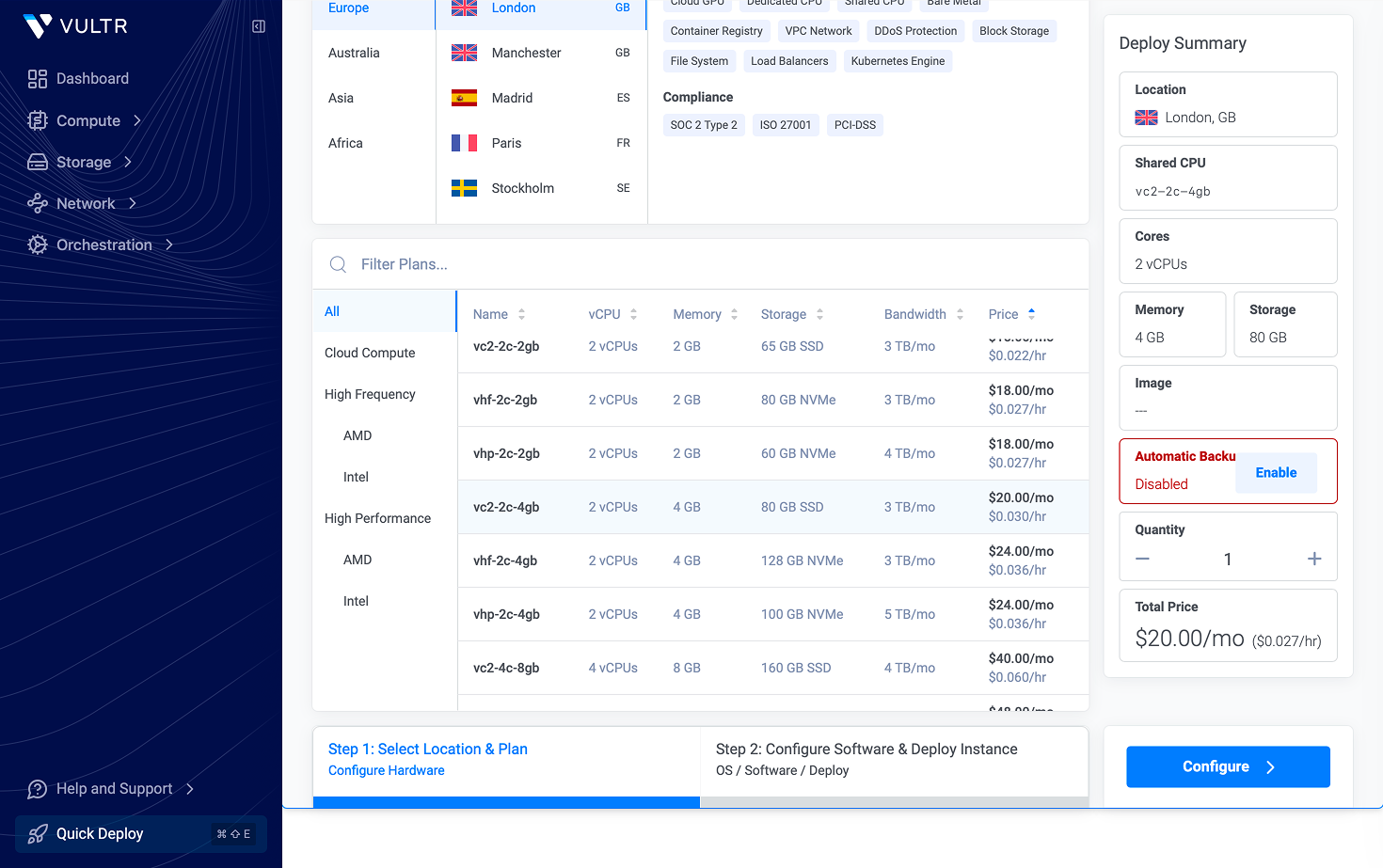Click Manchester UK flag icon
The width and height of the screenshot is (1383, 868).
pyautogui.click(x=464, y=53)
